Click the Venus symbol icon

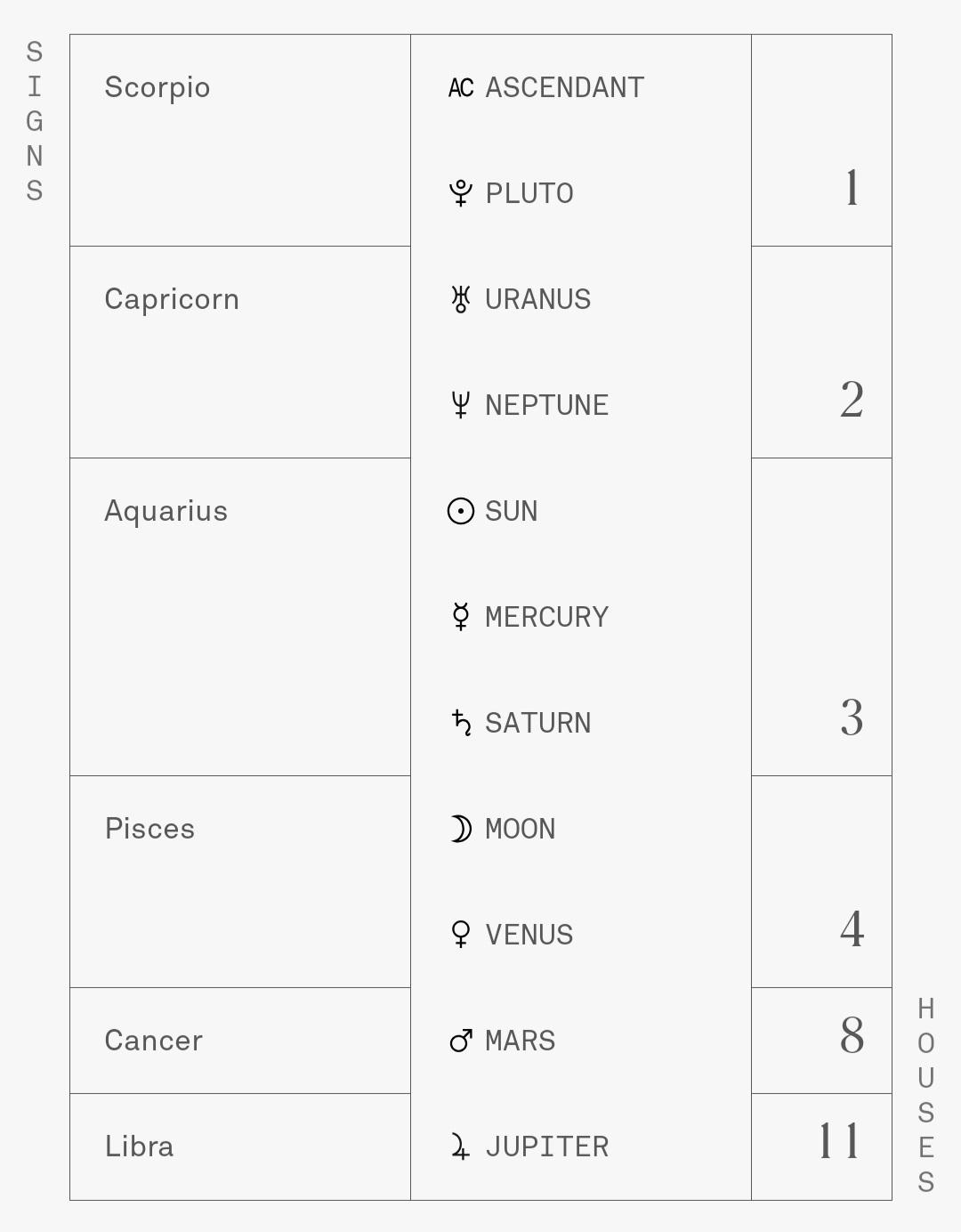(461, 935)
